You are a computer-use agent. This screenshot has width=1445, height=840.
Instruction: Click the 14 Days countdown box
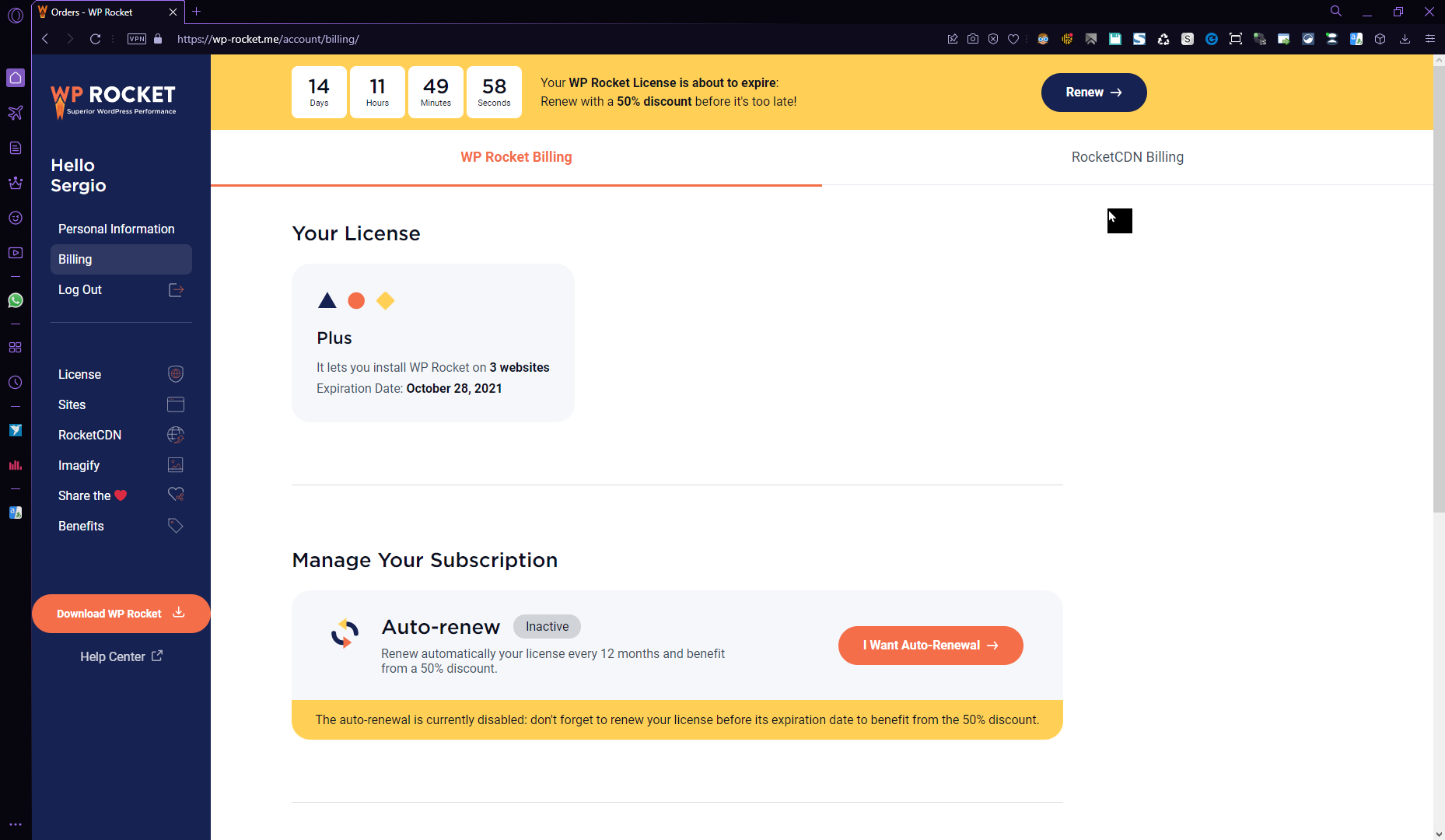coord(319,93)
